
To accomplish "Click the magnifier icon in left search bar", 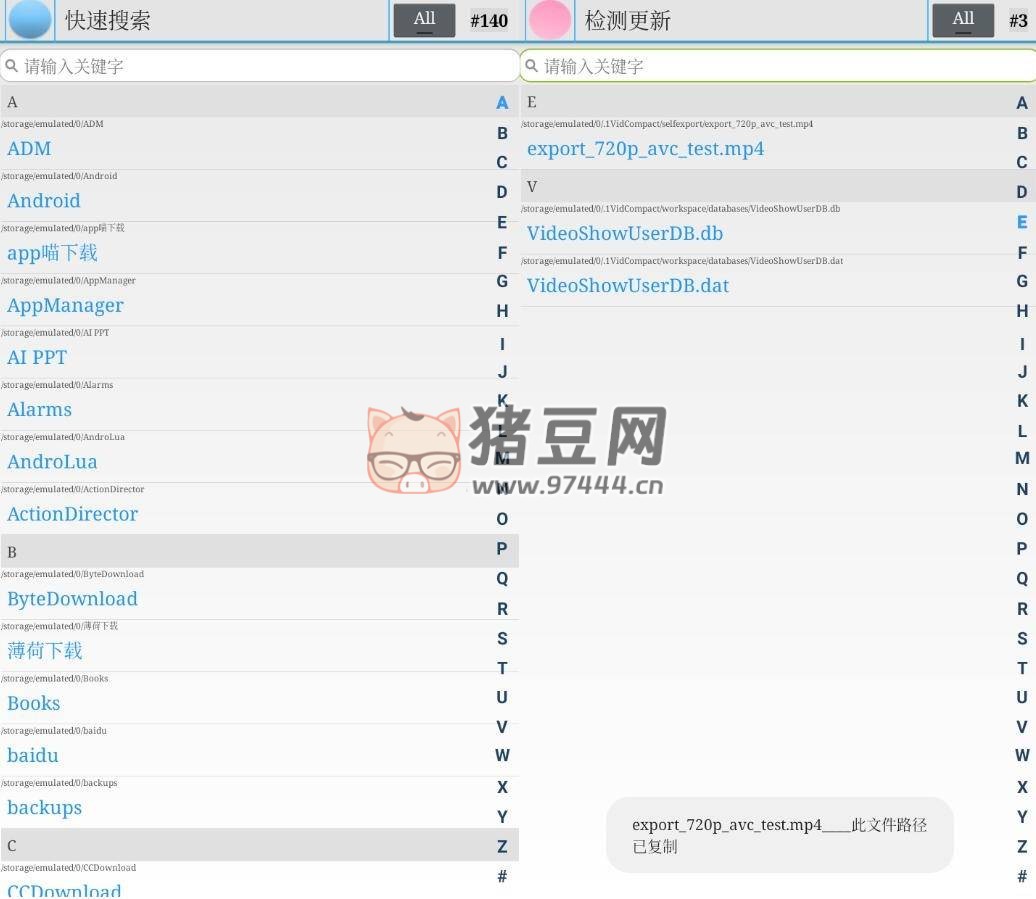I will [x=12, y=66].
